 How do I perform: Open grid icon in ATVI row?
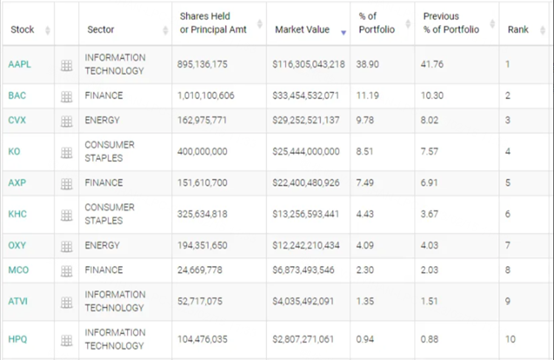[66, 302]
